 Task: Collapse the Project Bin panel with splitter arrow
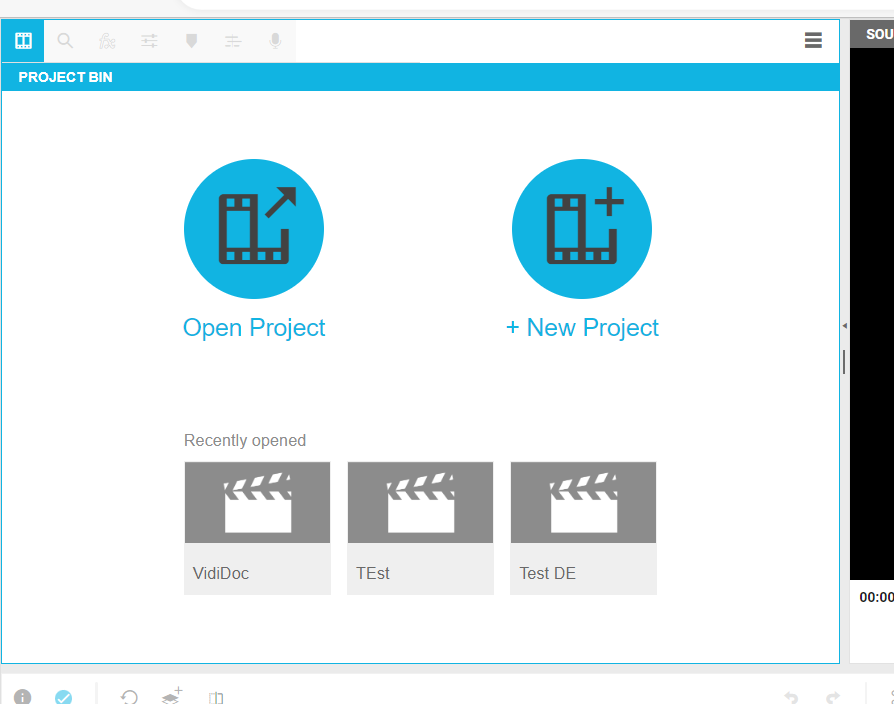pyautogui.click(x=844, y=326)
